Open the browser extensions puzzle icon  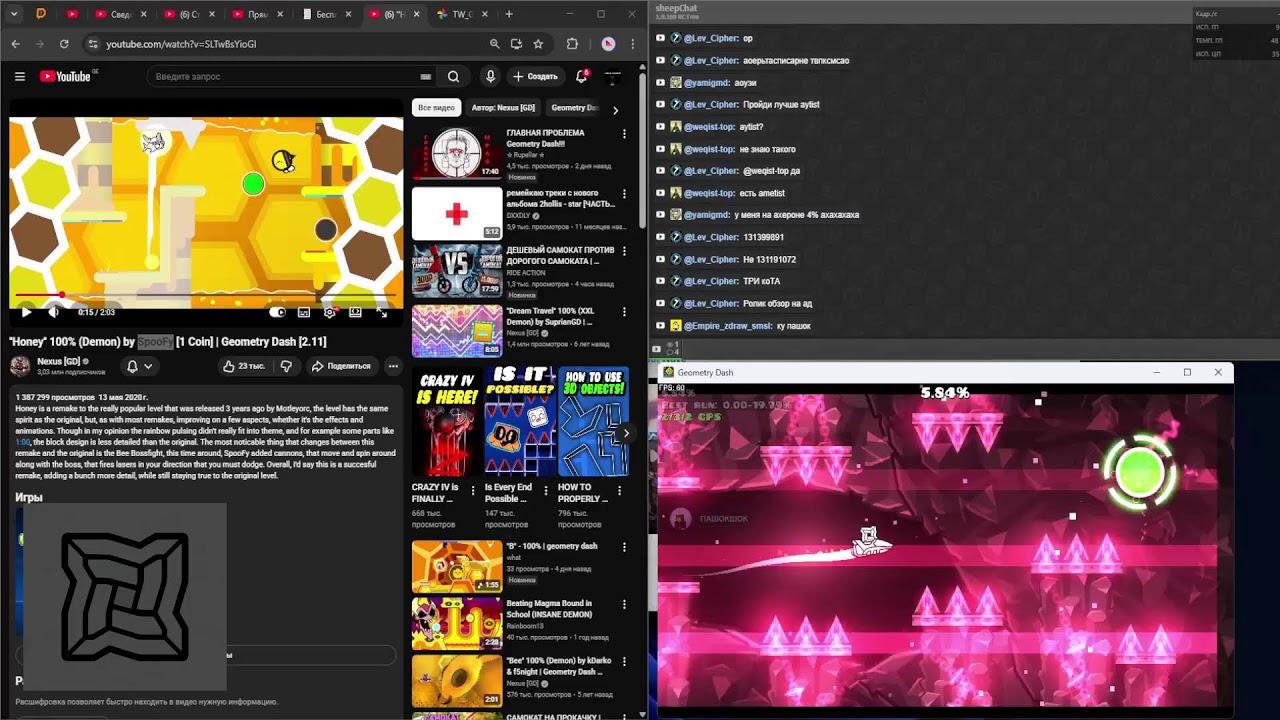pos(572,44)
